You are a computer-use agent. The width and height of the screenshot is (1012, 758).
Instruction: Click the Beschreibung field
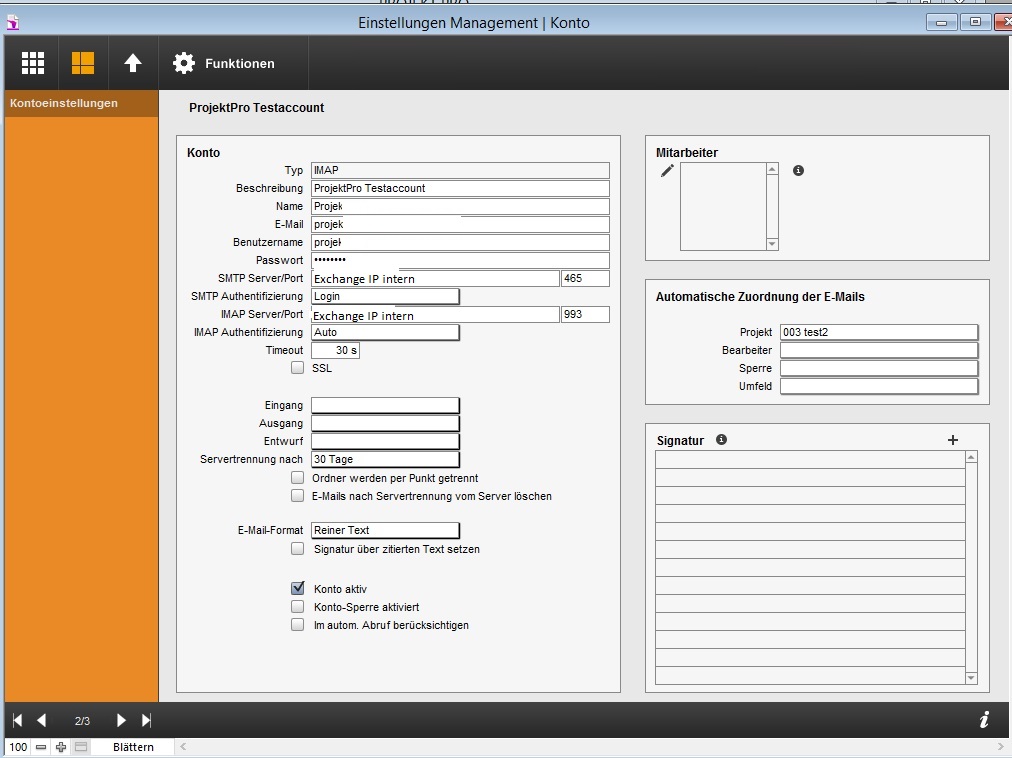click(460, 189)
